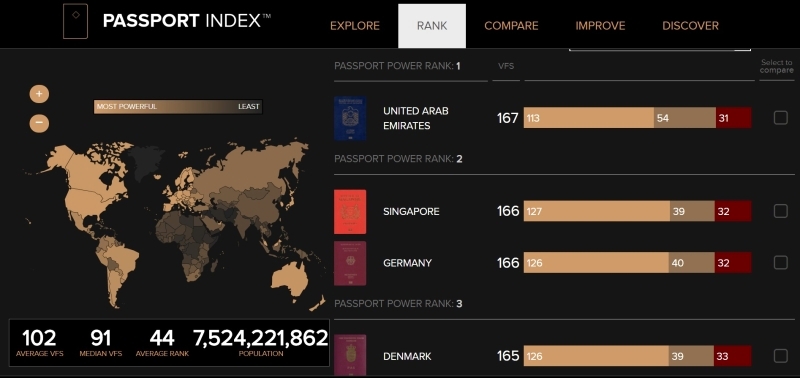Open the Singapore passport cover
The width and height of the screenshot is (800, 378).
pyautogui.click(x=350, y=212)
